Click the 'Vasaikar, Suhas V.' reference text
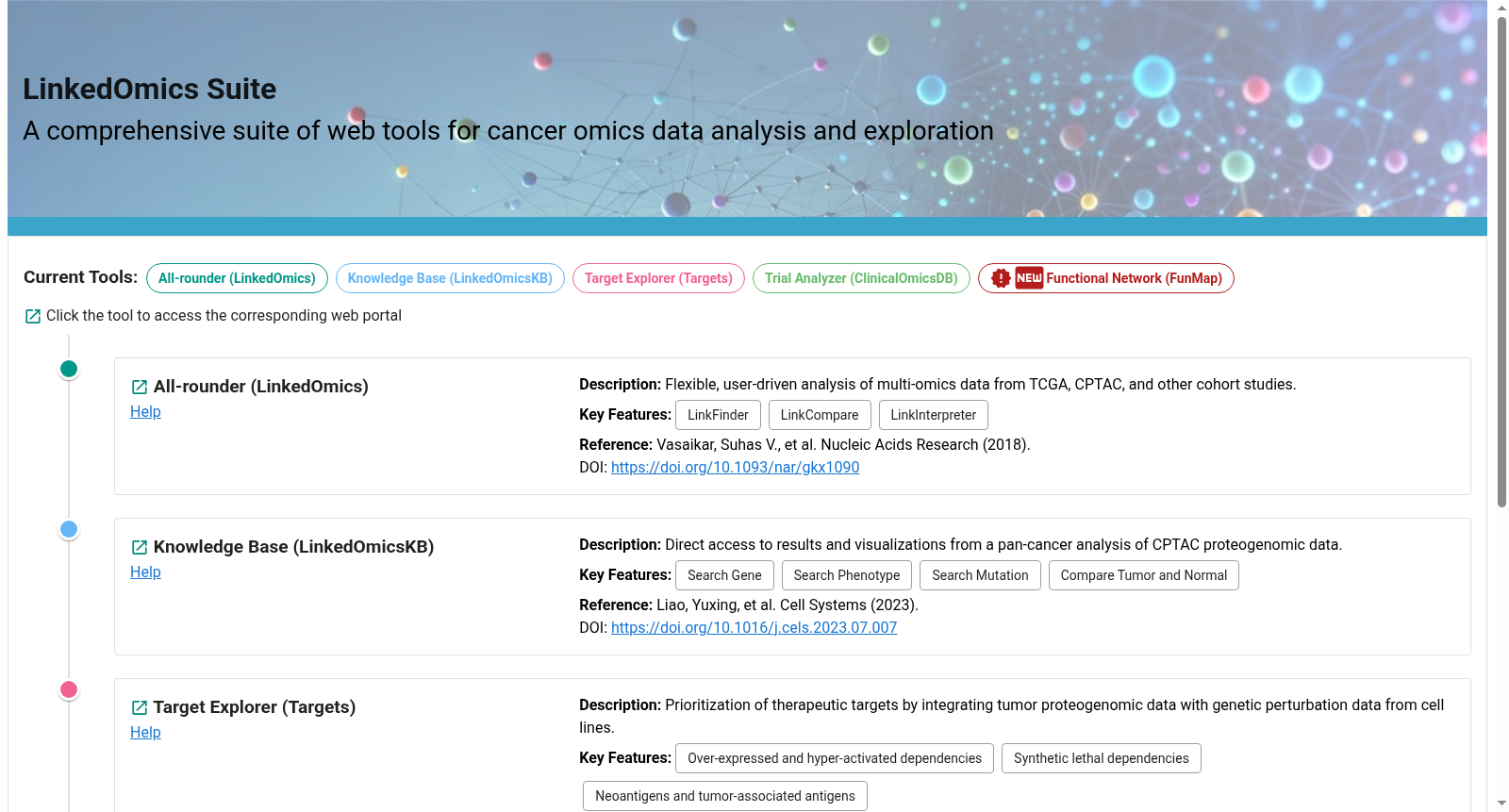The width and height of the screenshot is (1509, 812). [718, 445]
